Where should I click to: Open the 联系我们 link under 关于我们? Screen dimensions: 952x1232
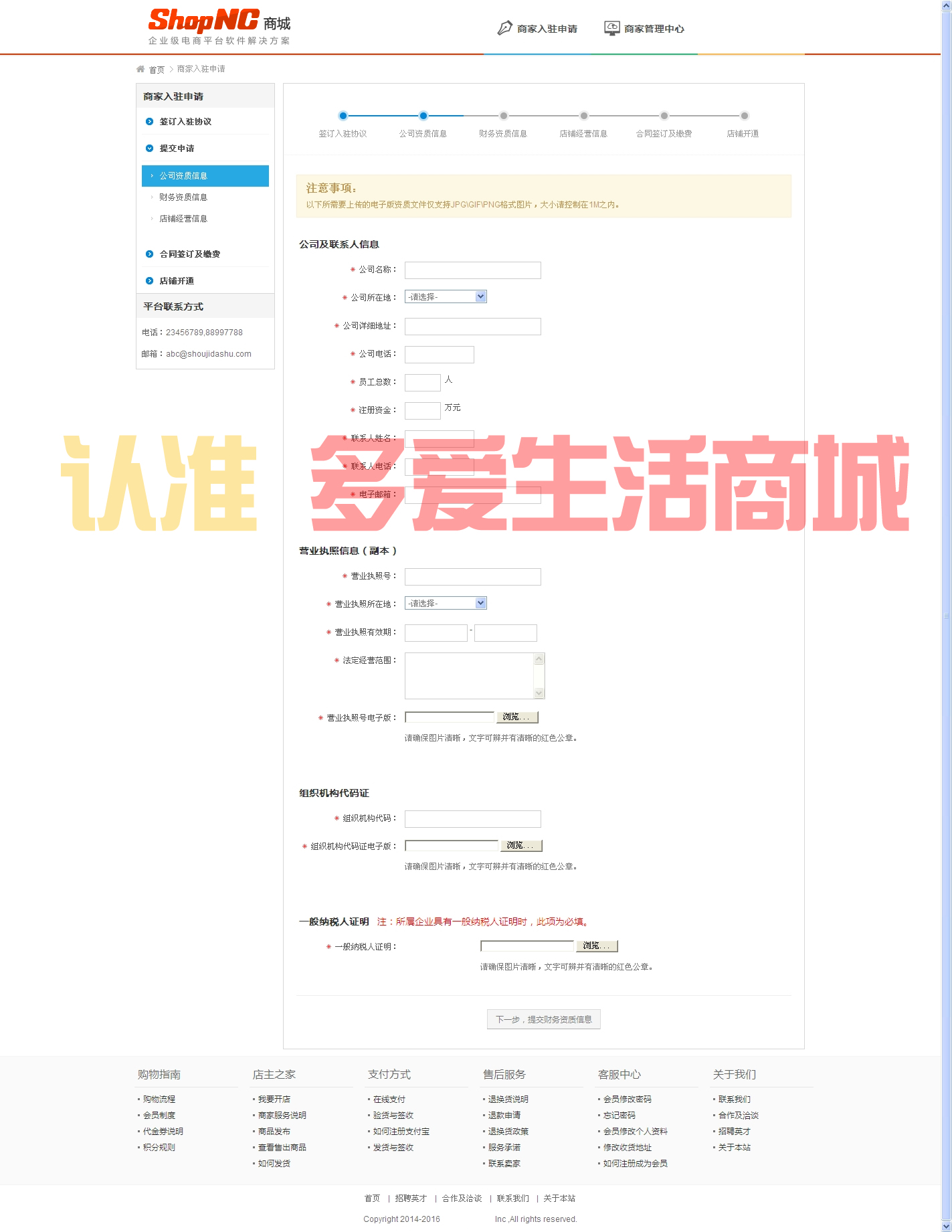pos(735,1099)
